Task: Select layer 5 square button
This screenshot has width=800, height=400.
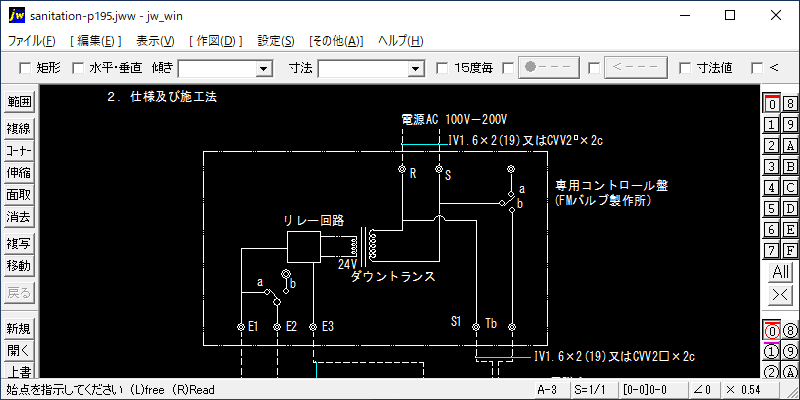Action: coord(772,209)
